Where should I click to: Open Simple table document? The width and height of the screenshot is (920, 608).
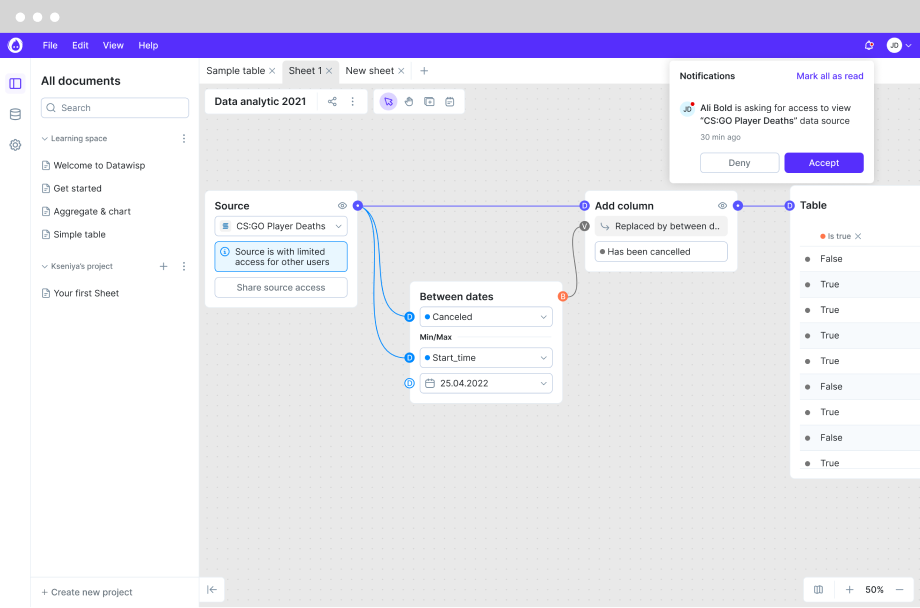[74, 234]
